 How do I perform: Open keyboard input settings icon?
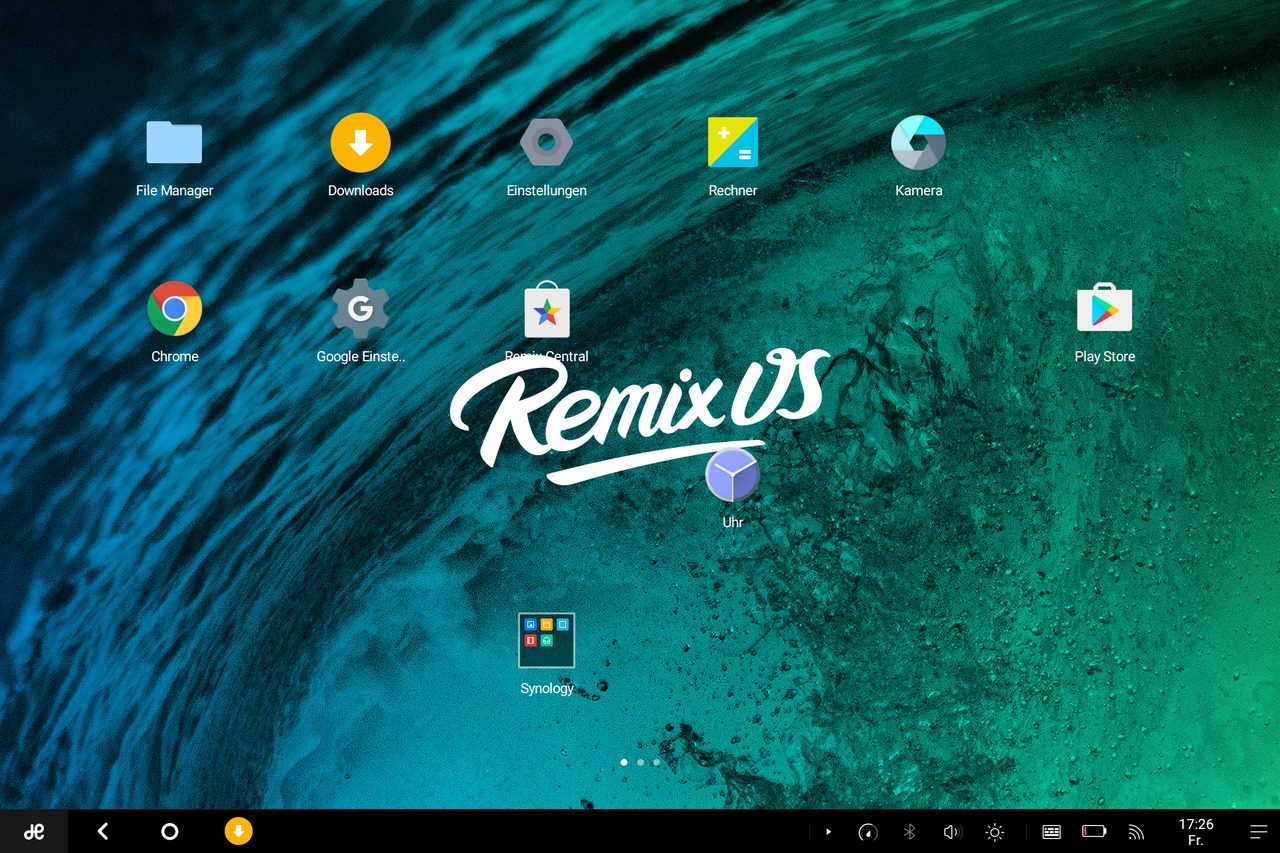pyautogui.click(x=1051, y=831)
